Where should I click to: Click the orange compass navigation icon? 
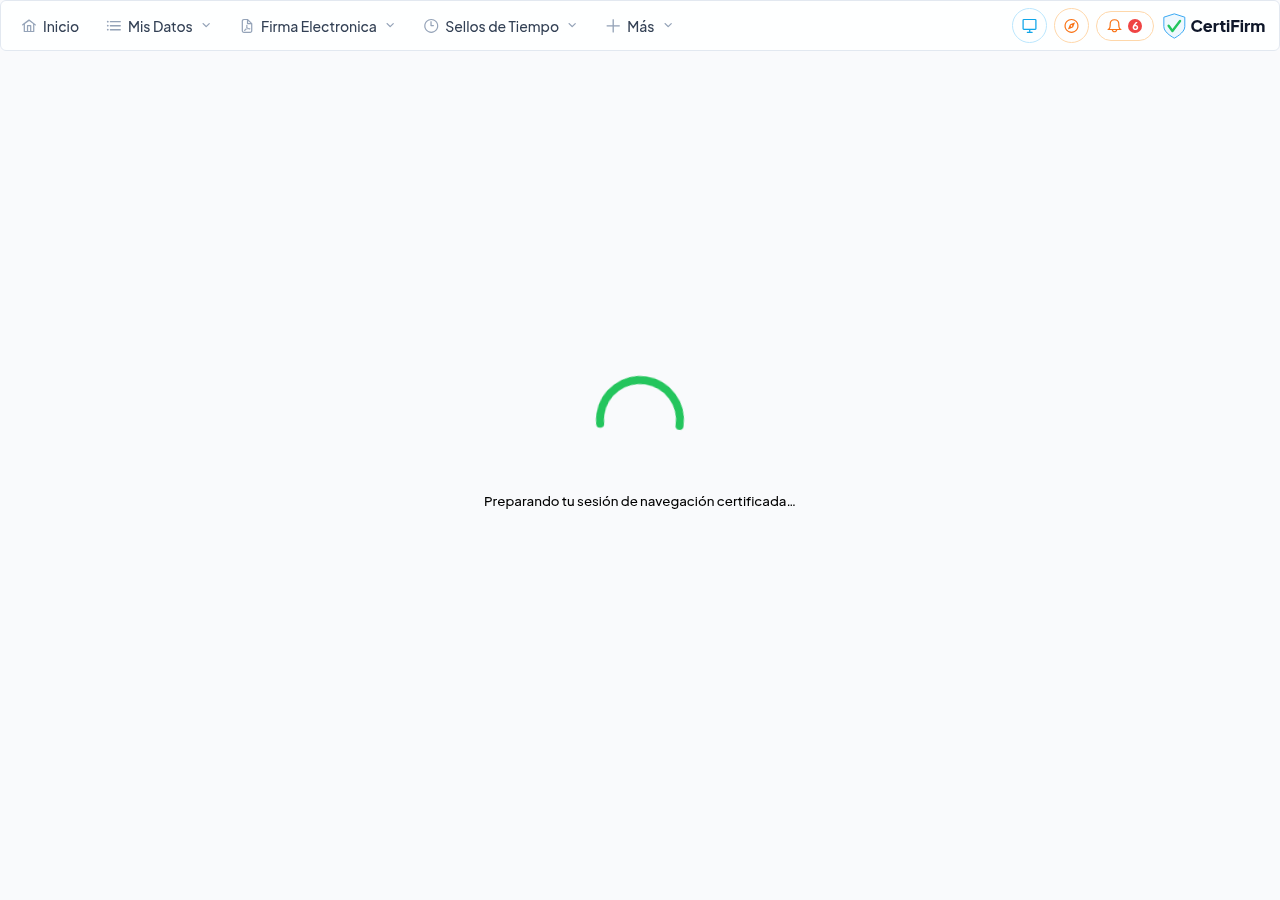point(1071,25)
